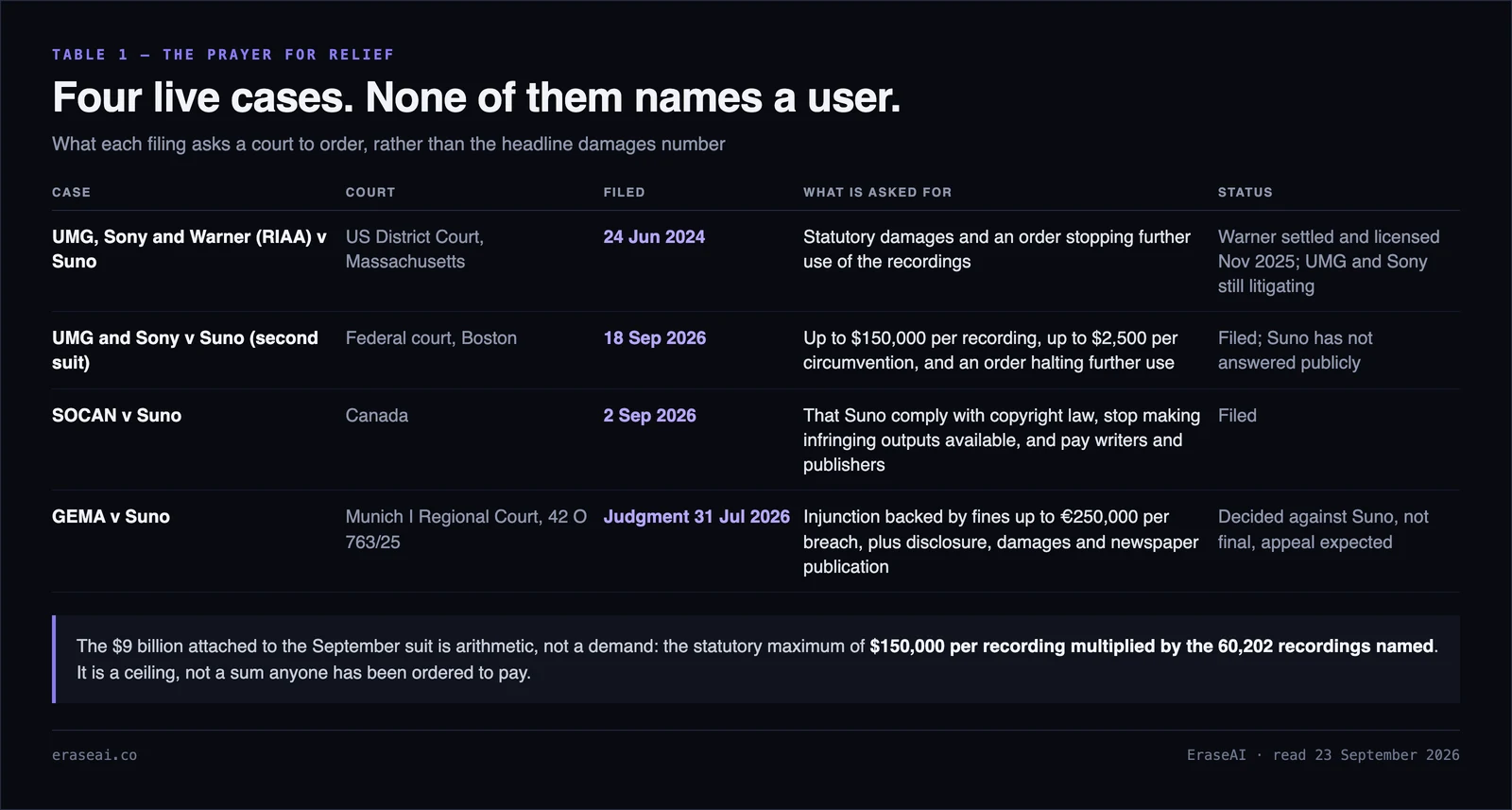1512x810 pixels.
Task: Click the '$9 billion' arithmetic callout note
Action: coord(756,659)
